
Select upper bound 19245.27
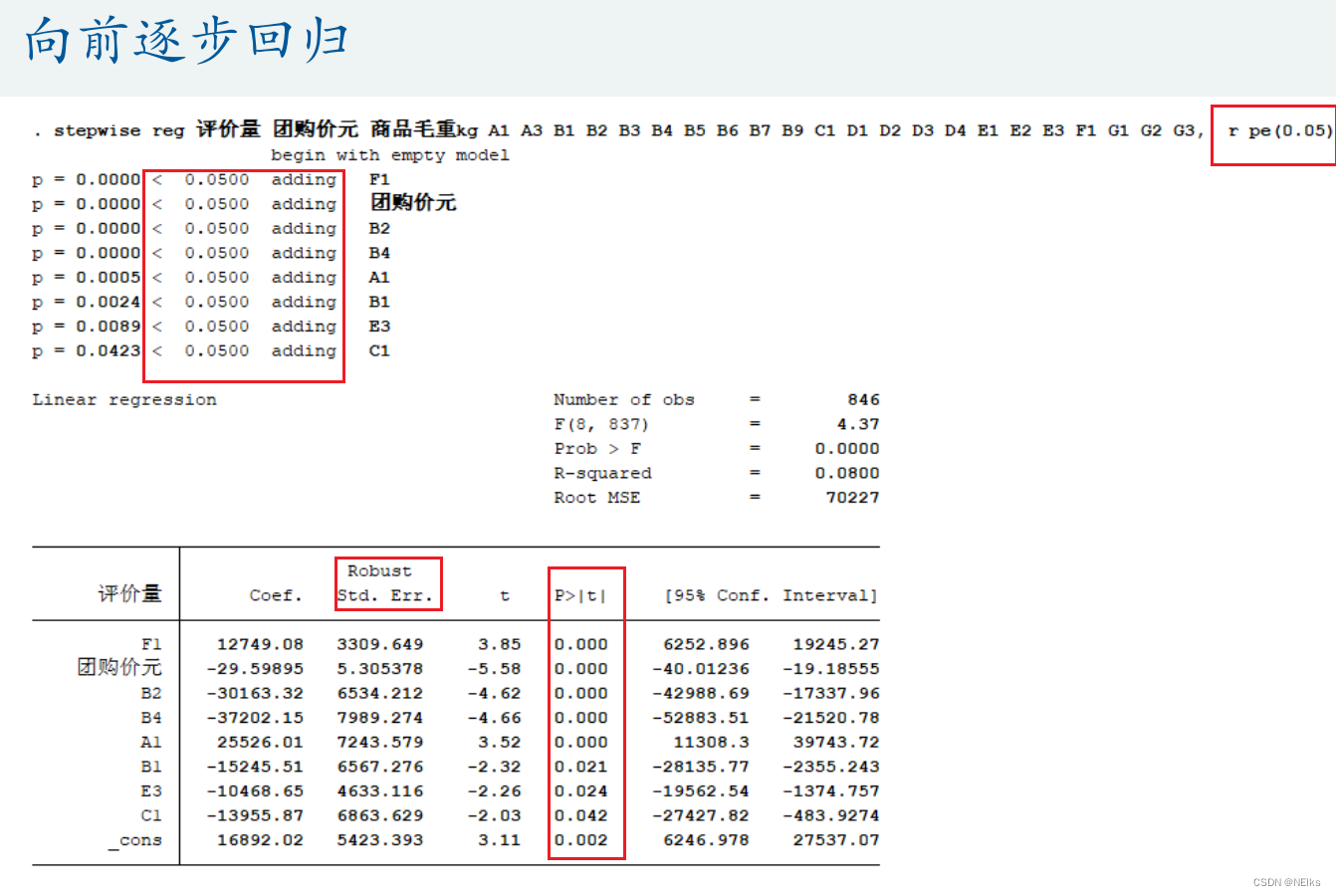836,645
